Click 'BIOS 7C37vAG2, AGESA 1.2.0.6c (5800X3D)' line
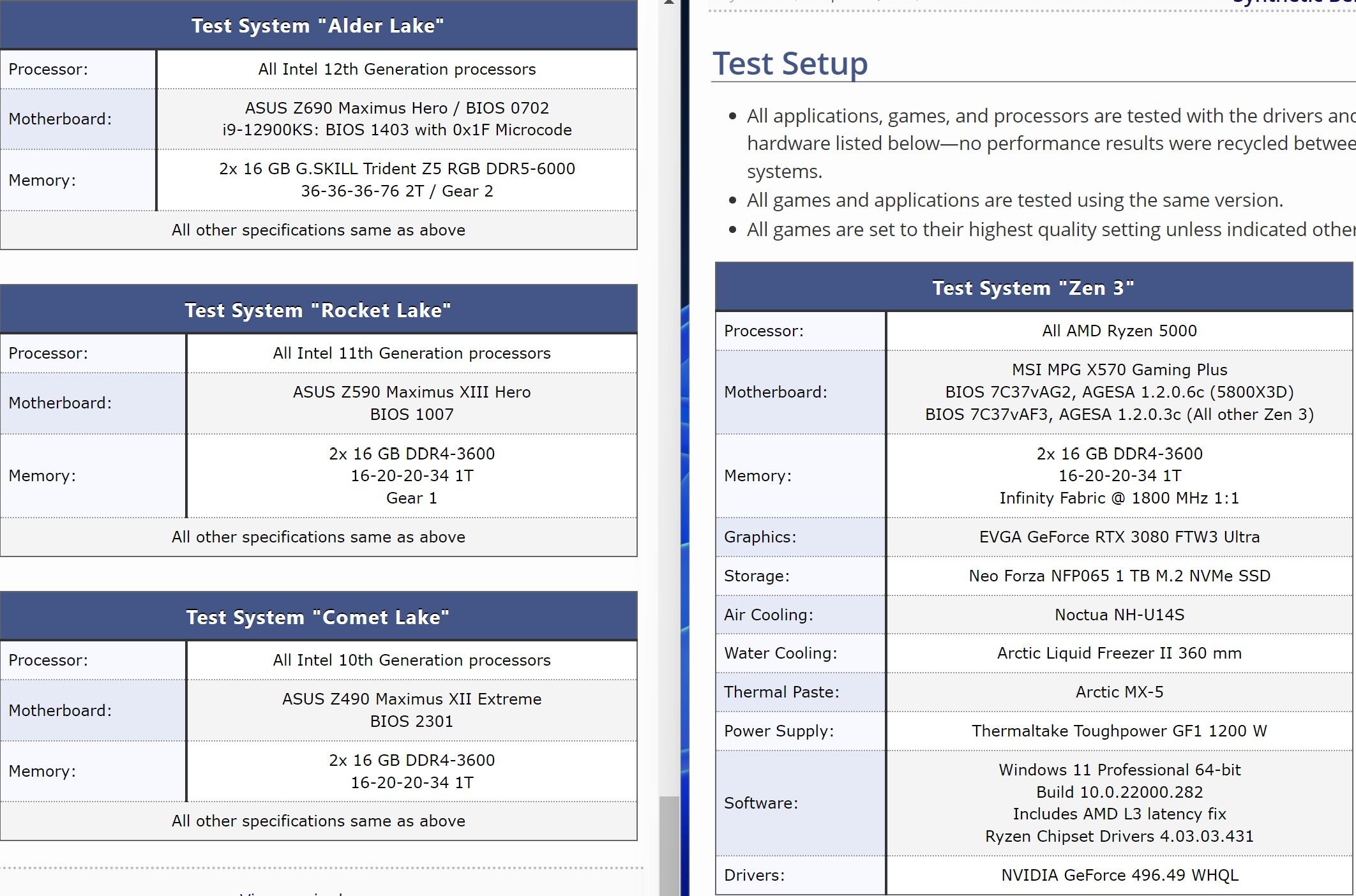 [x=1120, y=392]
